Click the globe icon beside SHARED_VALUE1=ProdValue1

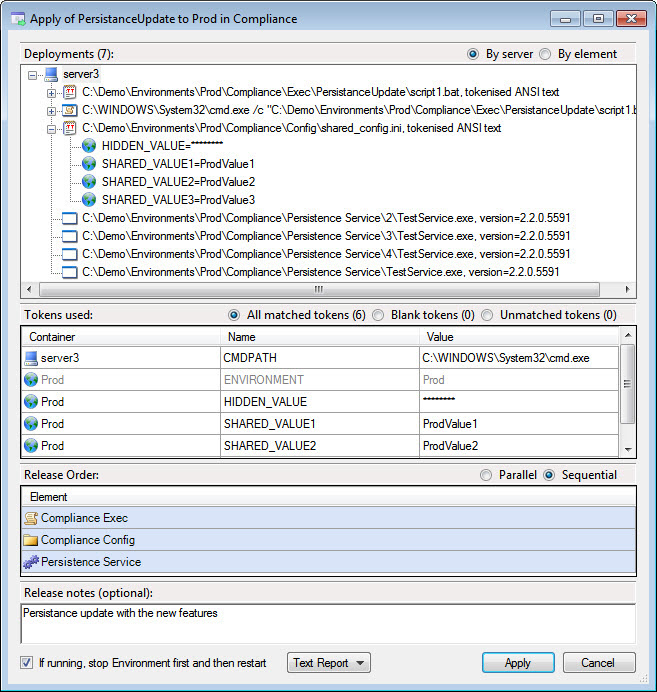[x=89, y=164]
